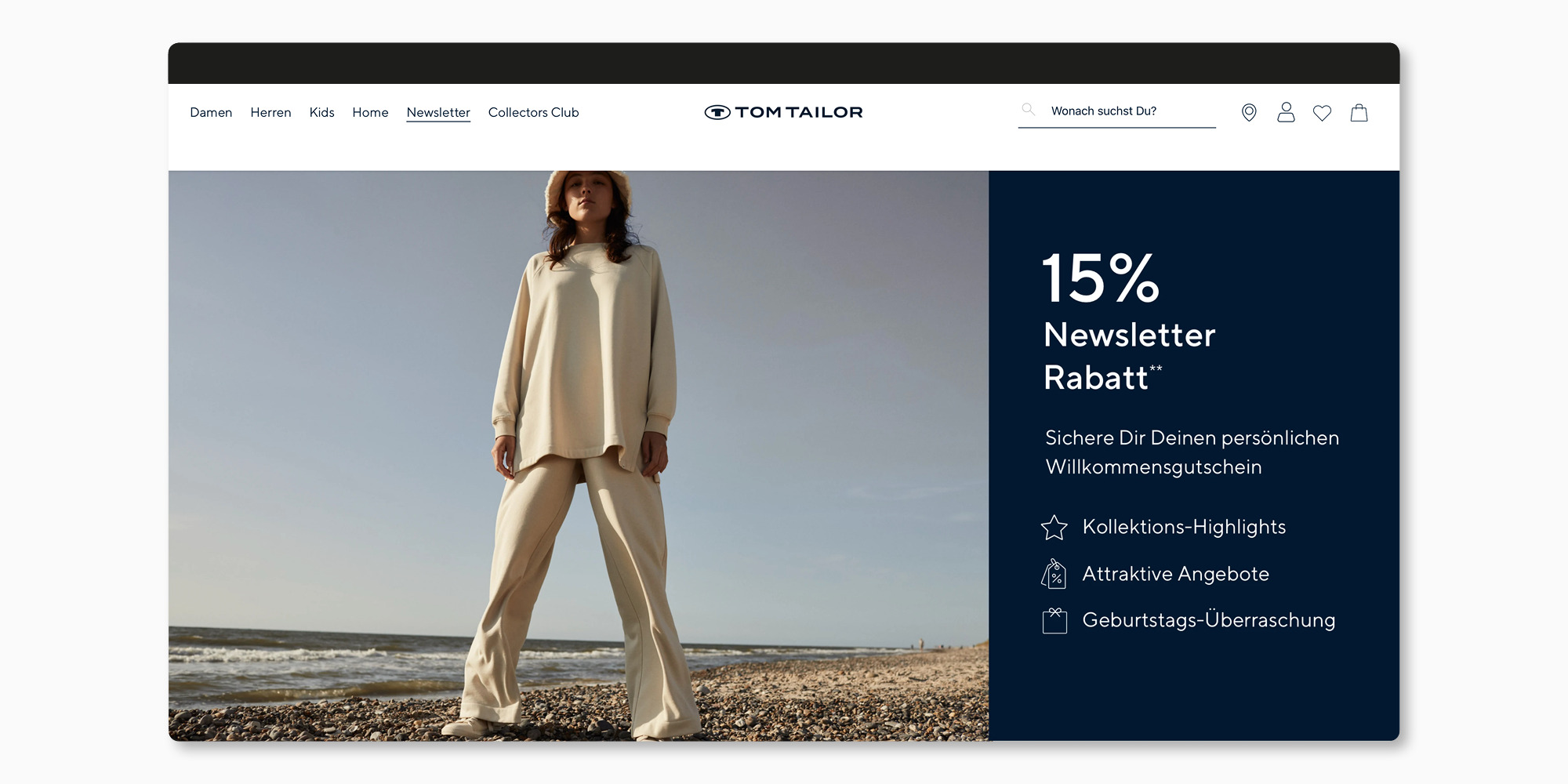Screen dimensions: 1568x784
Task: Click the search magnifier icon
Action: point(1029,110)
